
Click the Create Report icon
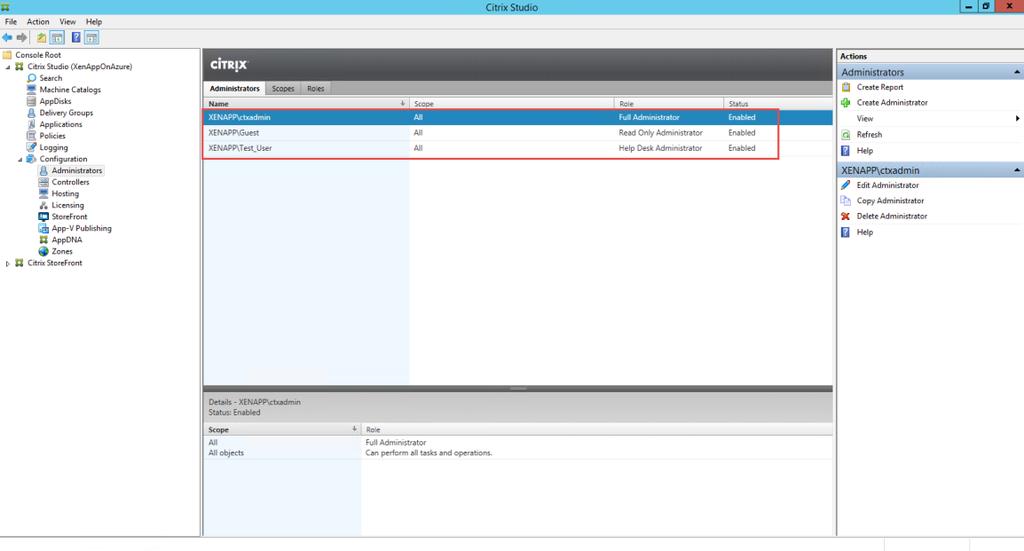[846, 87]
